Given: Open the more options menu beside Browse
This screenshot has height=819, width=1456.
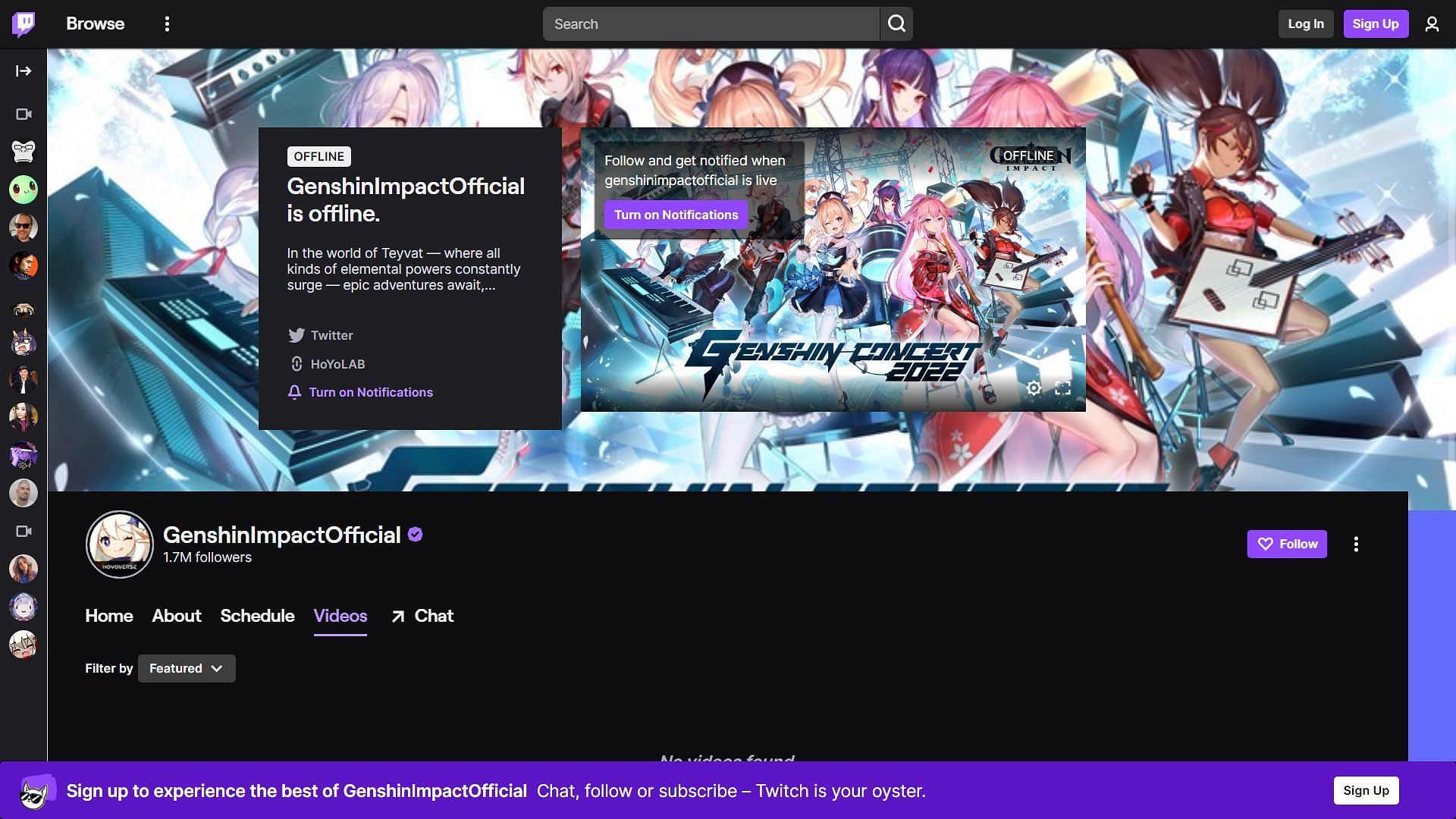Looking at the screenshot, I should pyautogui.click(x=167, y=24).
